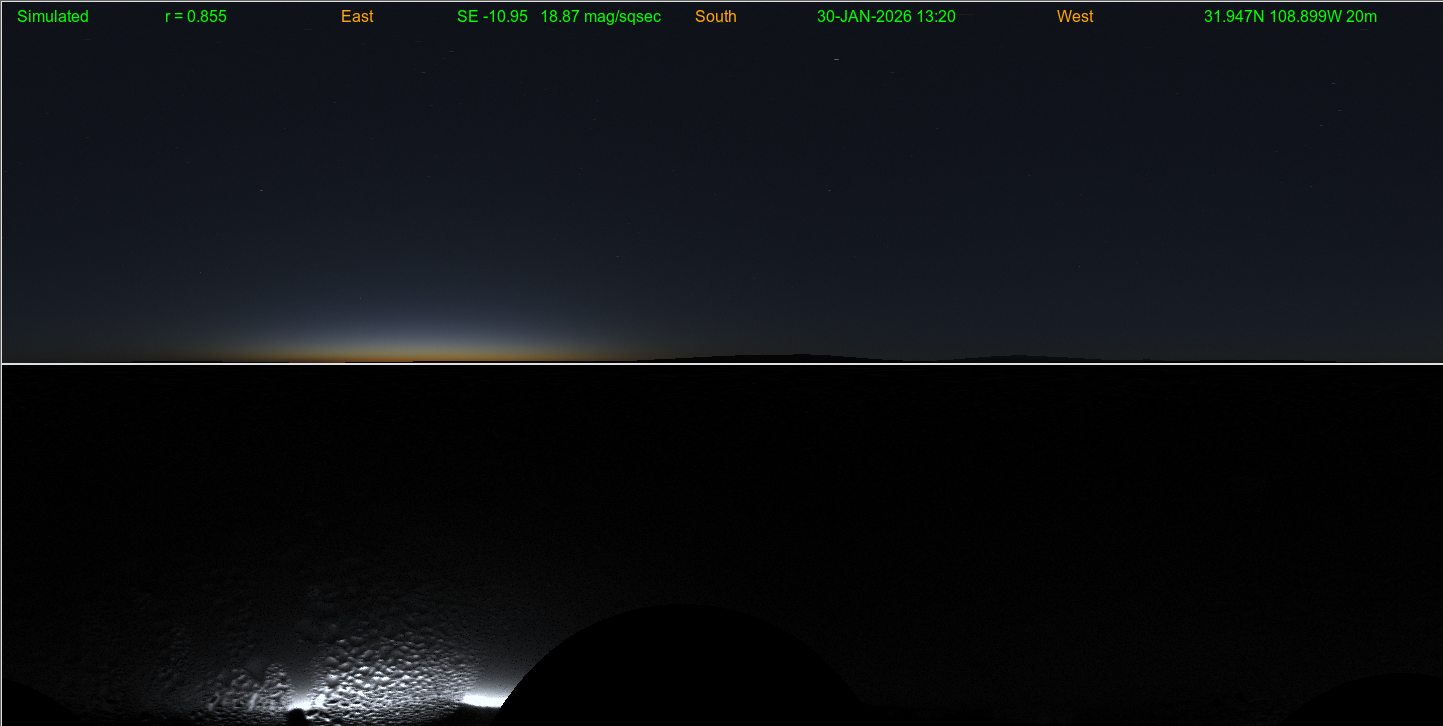Click the orange 'East' direction label
This screenshot has width=1443, height=726.
click(357, 17)
